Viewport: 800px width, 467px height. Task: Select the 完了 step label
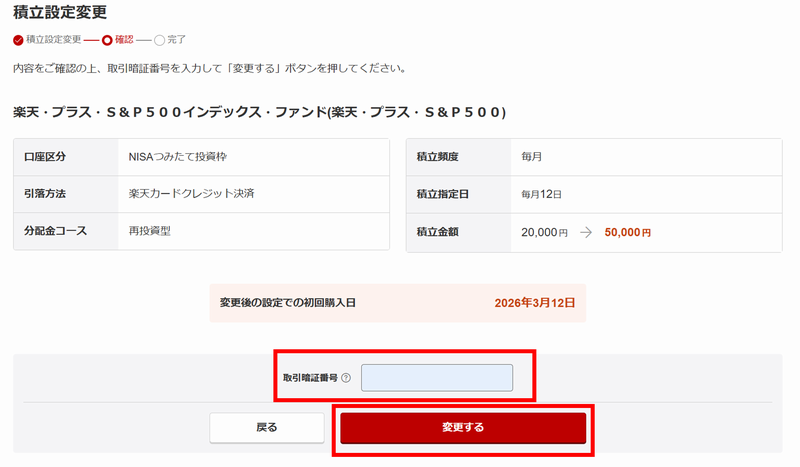(176, 40)
